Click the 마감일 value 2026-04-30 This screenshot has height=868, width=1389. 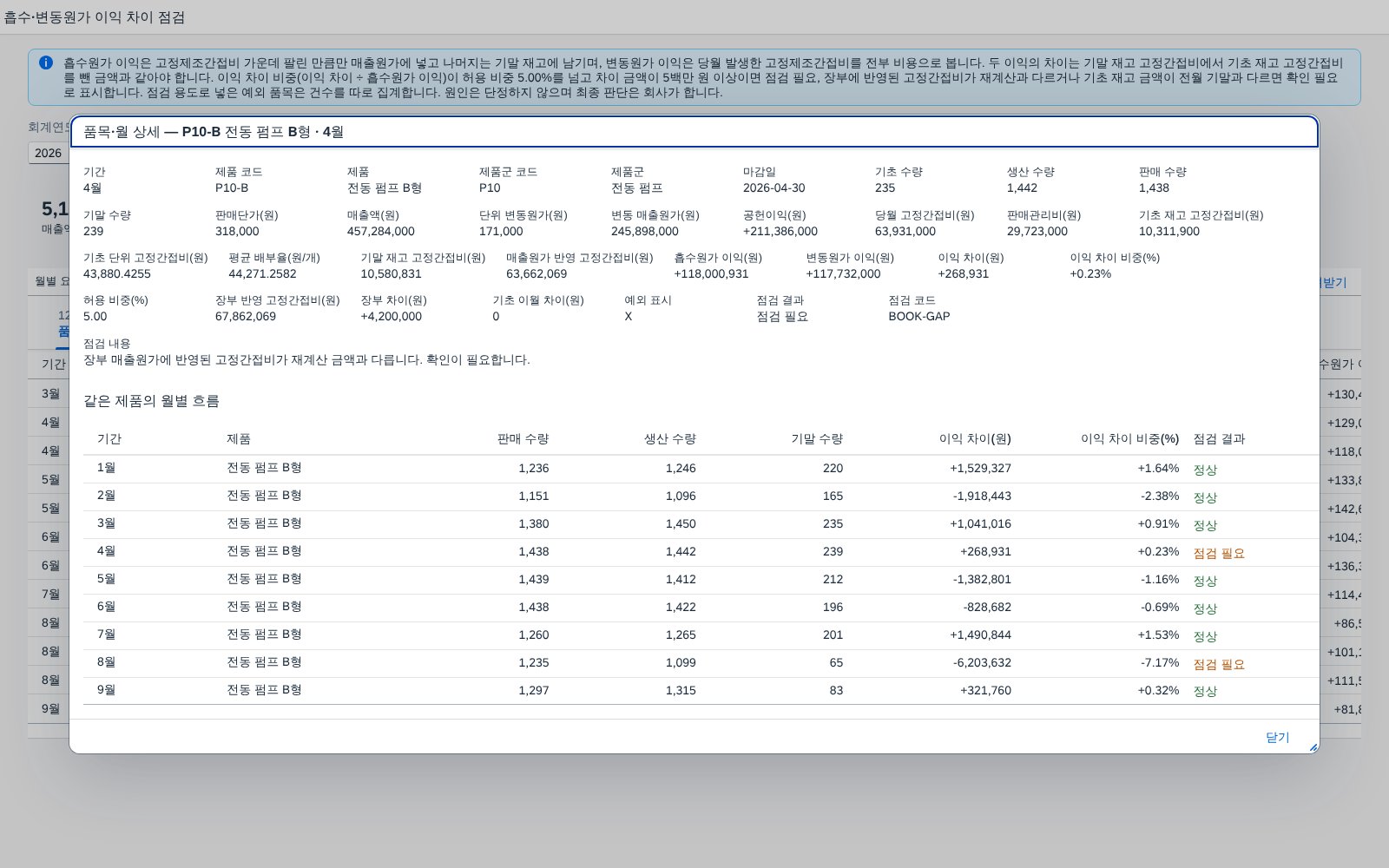[773, 188]
